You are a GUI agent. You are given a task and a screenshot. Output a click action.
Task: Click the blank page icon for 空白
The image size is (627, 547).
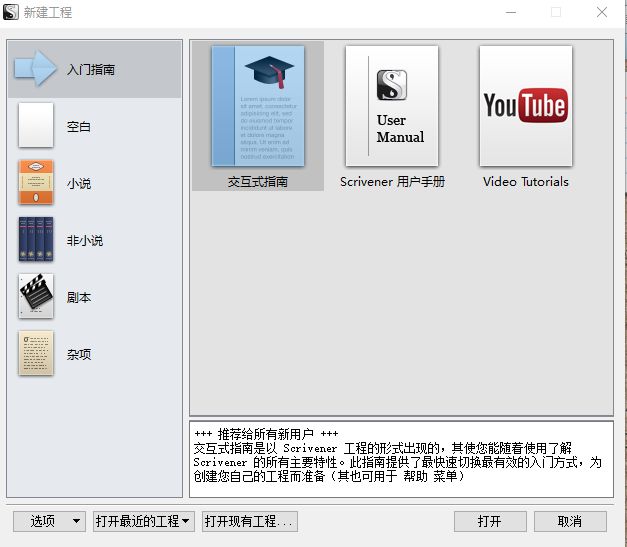pyautogui.click(x=36, y=125)
